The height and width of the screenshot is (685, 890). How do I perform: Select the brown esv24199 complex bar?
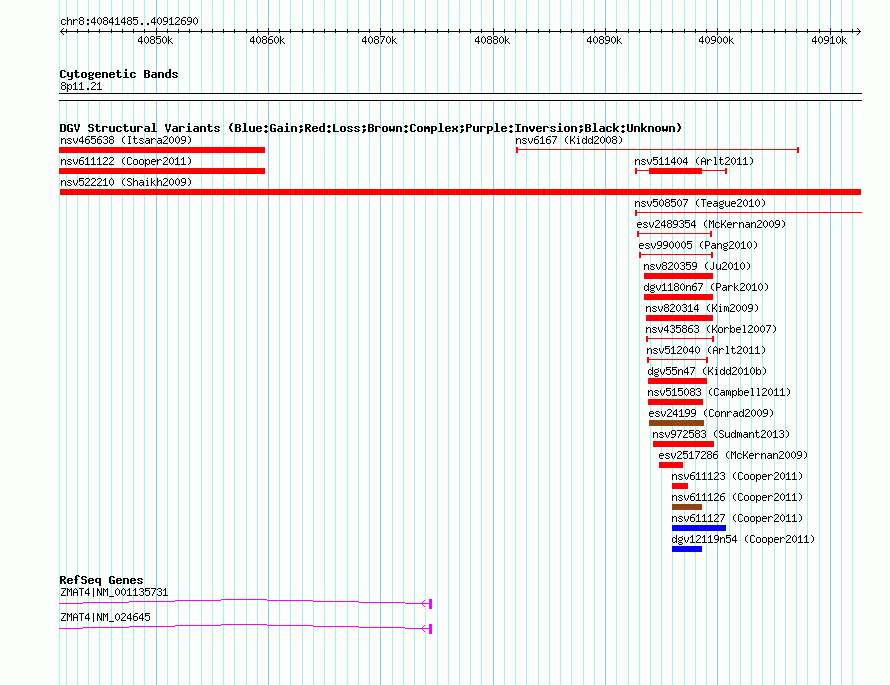click(676, 423)
